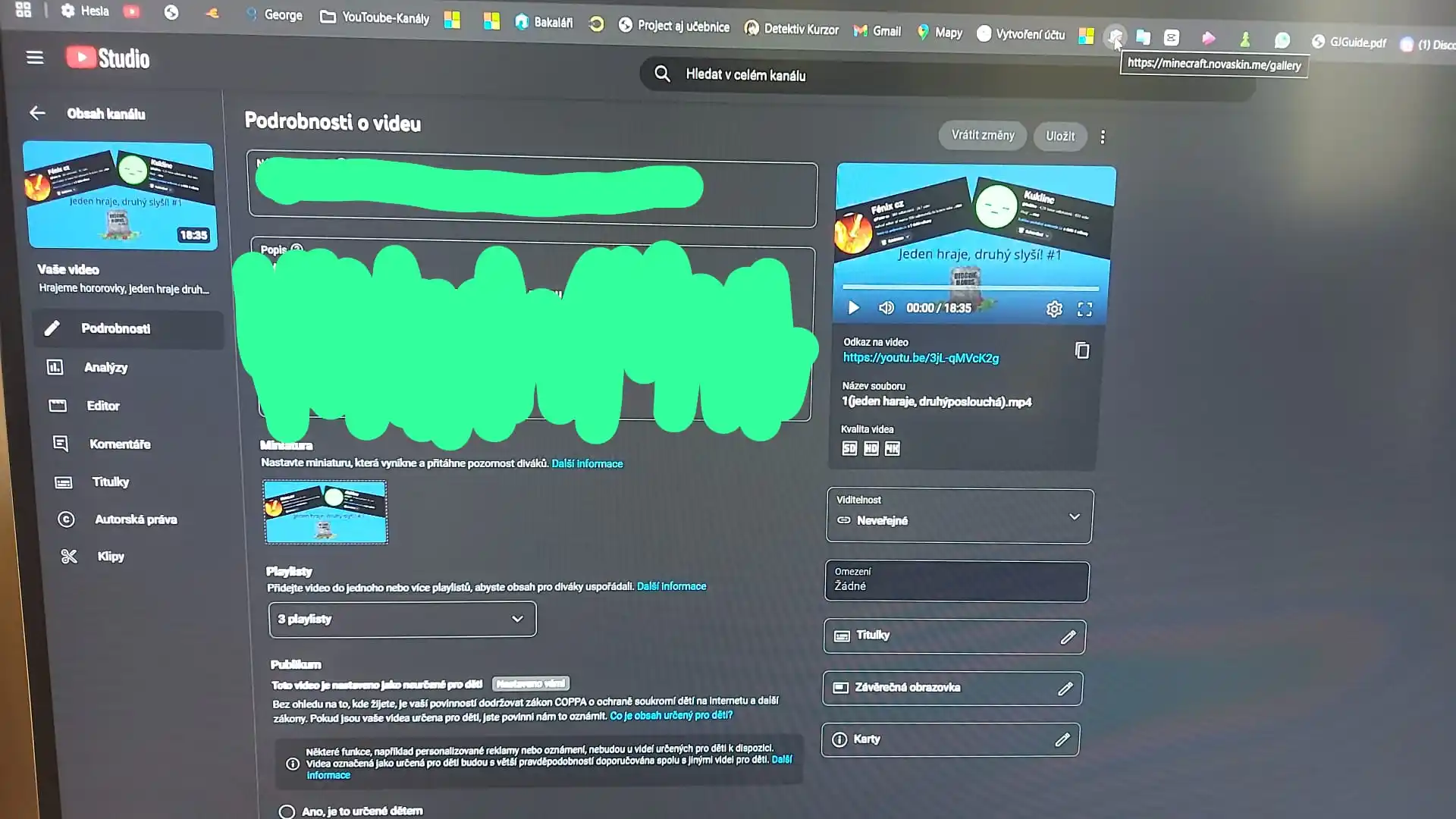Click the Vrátit změny button
1456x819 pixels.
[983, 135]
